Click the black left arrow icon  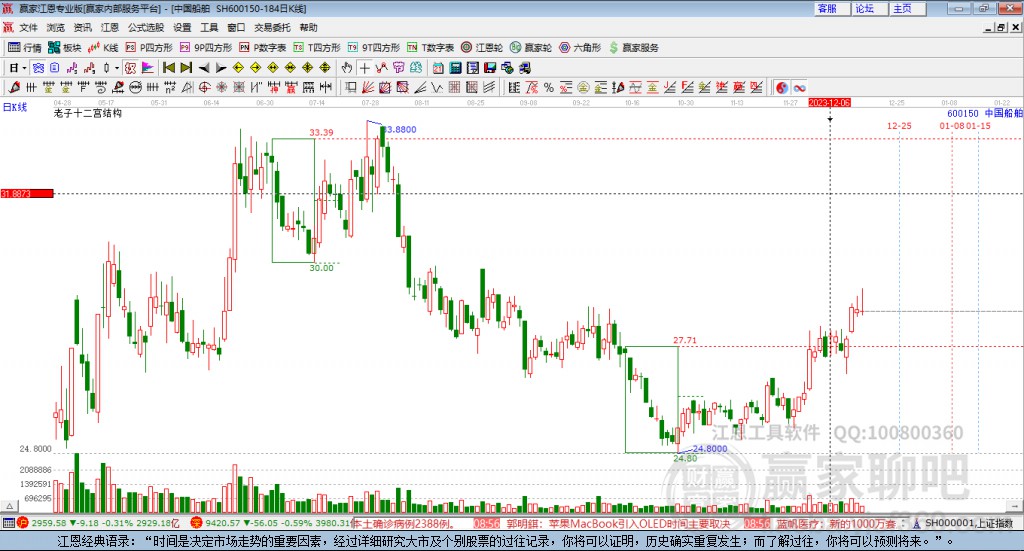[x=204, y=68]
